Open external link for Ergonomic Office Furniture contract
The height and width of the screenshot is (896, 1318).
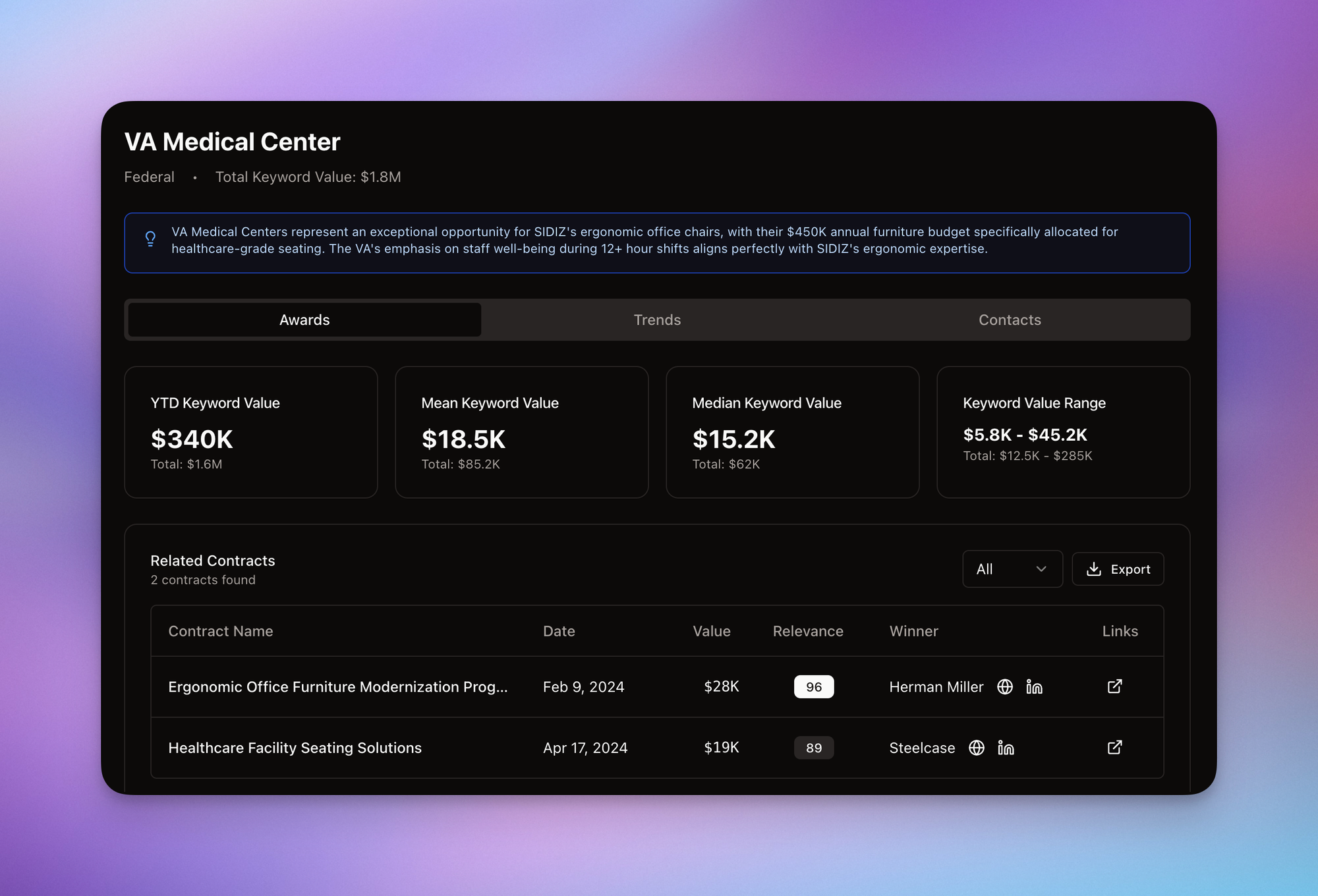pyautogui.click(x=1114, y=686)
